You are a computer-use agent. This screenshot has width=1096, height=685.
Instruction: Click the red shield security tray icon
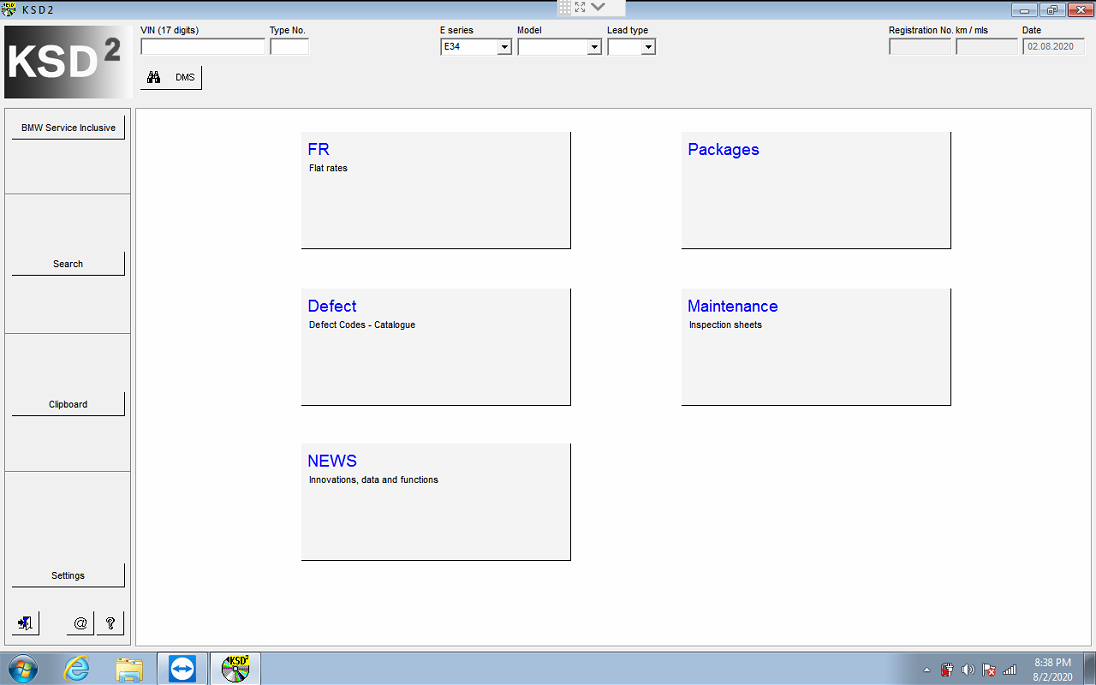point(947,670)
